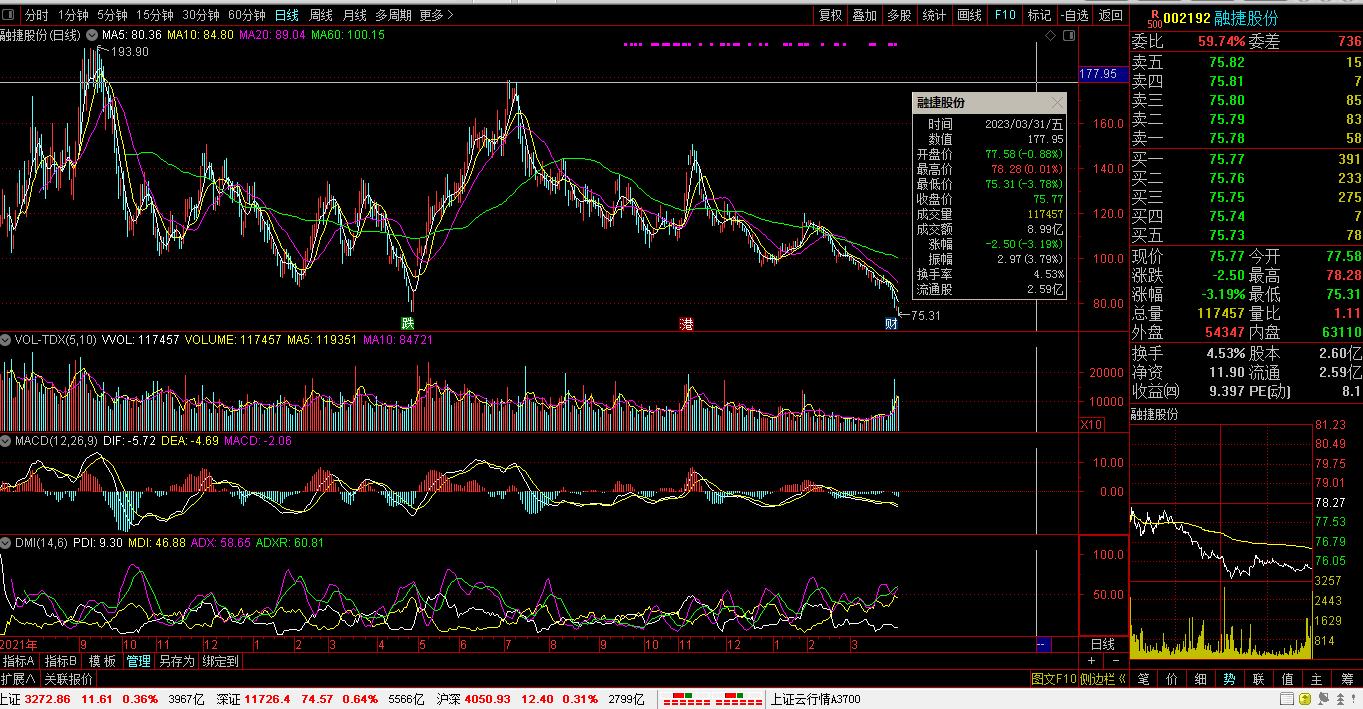1363x709 pixels.
Task: Open the 日线 period selector below chart
Action: point(1102,644)
